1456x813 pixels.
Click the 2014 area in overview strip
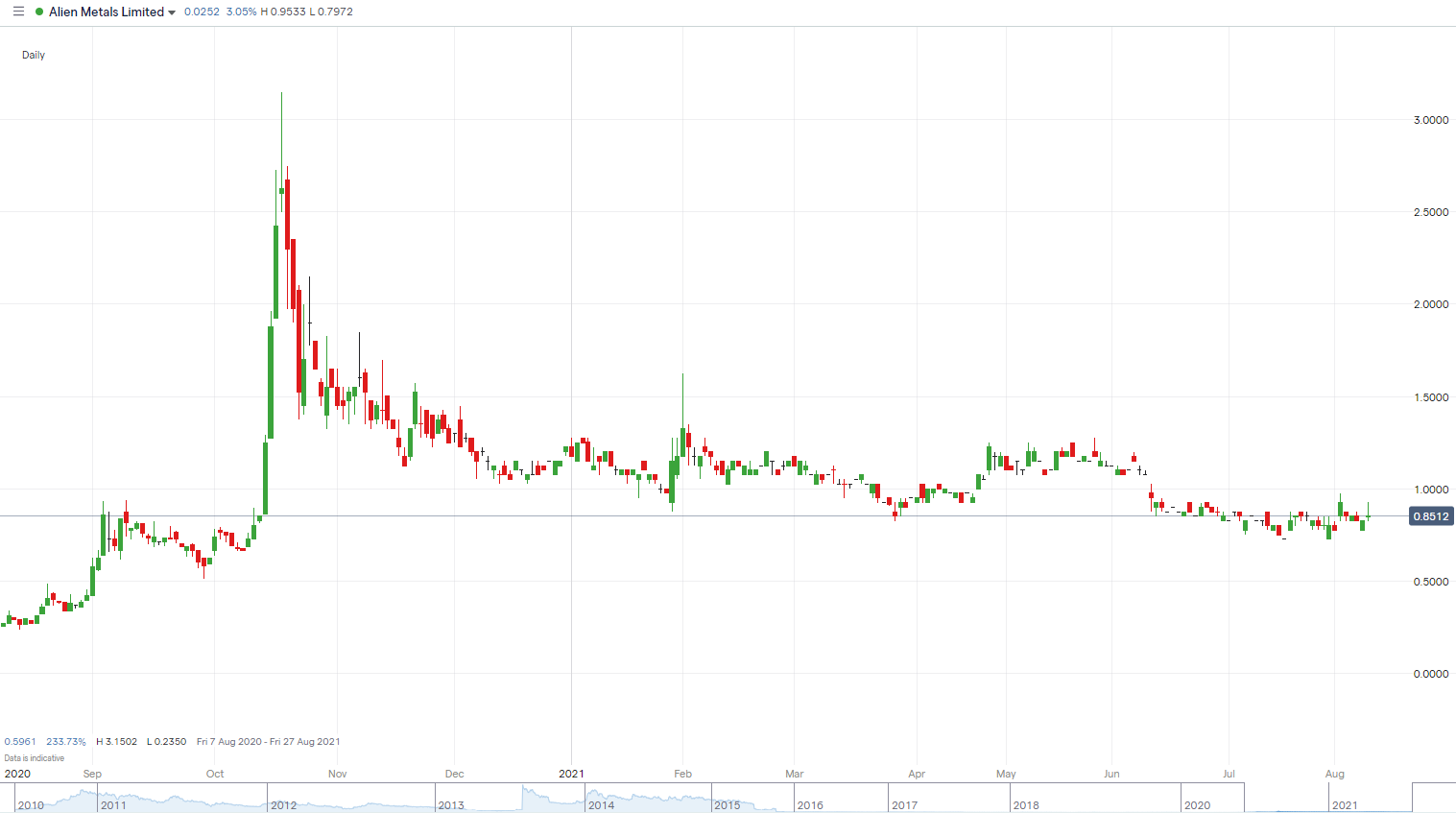[602, 804]
